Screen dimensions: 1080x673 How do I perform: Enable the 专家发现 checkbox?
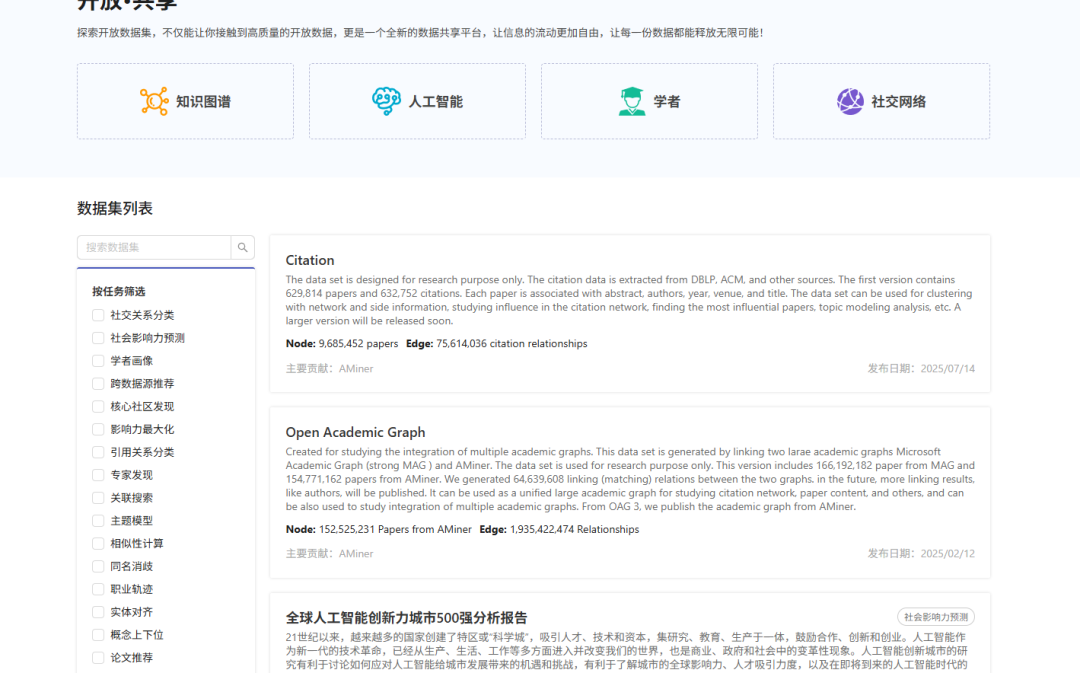[98, 475]
